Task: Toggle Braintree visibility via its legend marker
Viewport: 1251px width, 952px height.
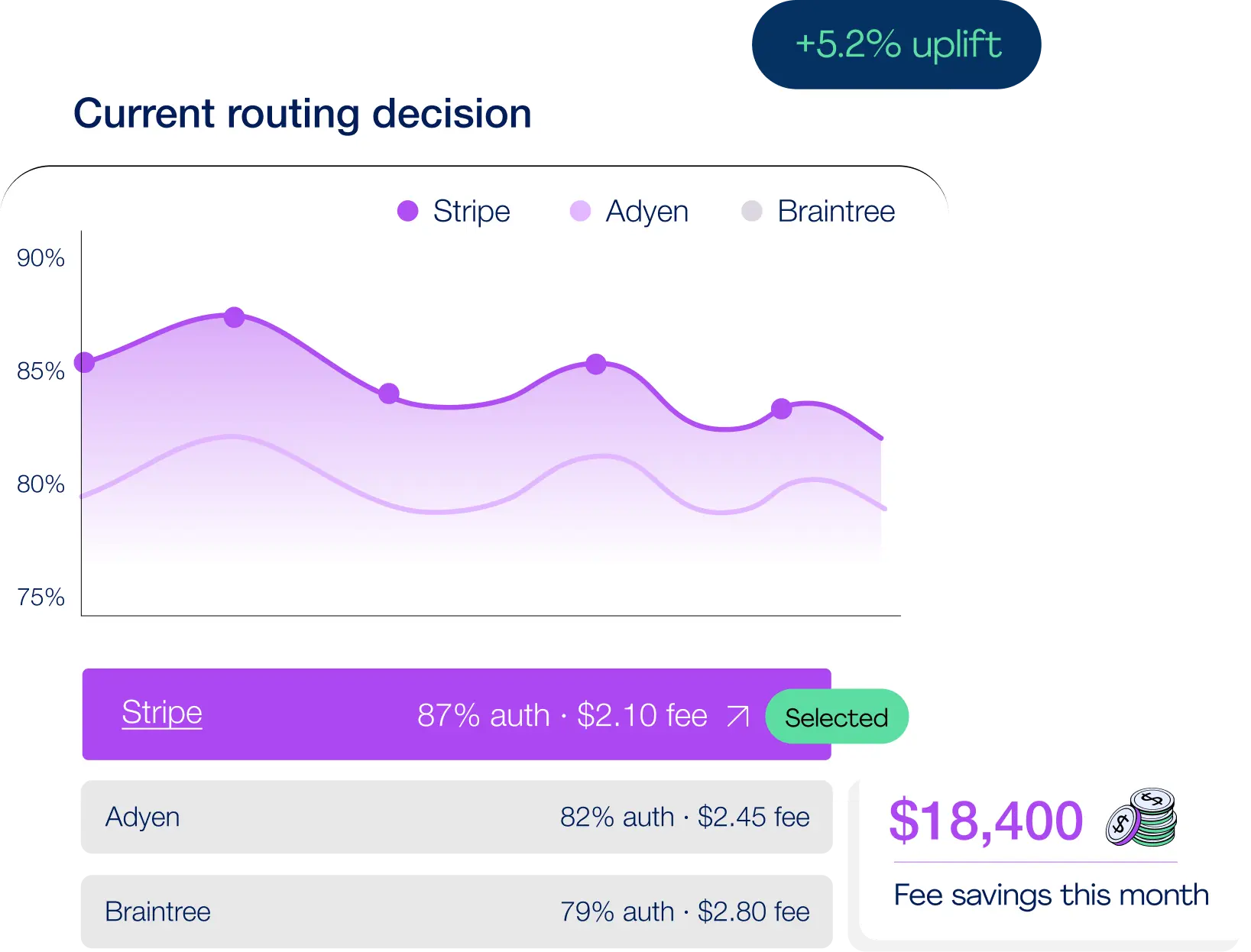Action: [751, 211]
